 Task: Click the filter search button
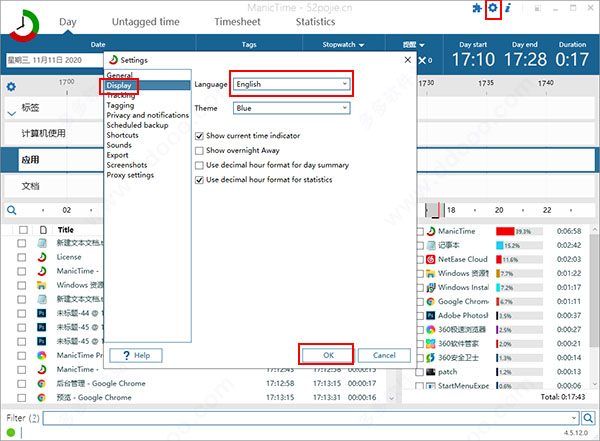point(589,418)
